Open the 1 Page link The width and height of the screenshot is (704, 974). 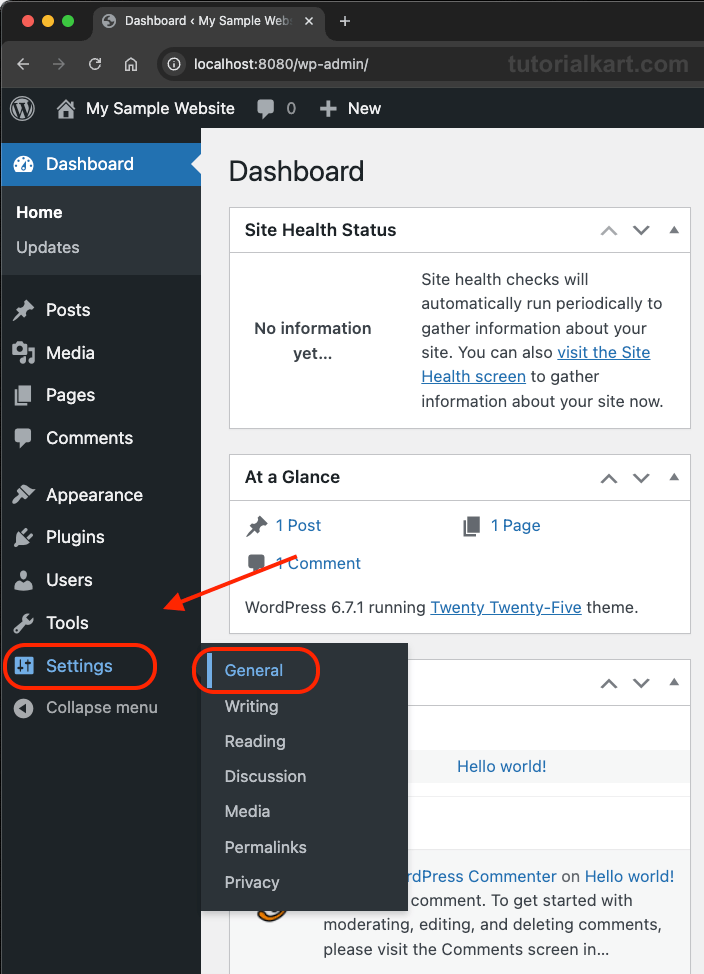515,526
